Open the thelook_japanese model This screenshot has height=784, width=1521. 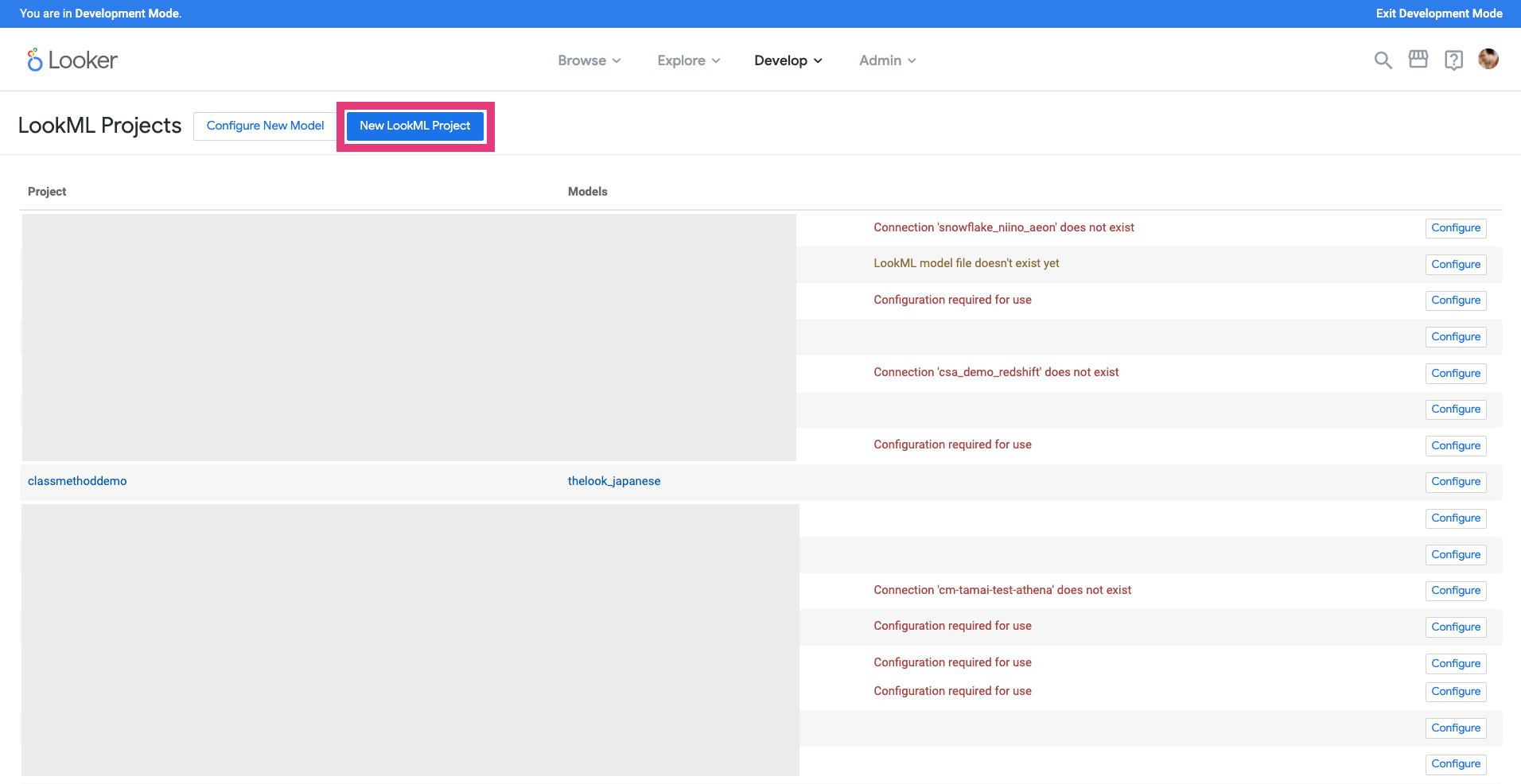tap(613, 480)
